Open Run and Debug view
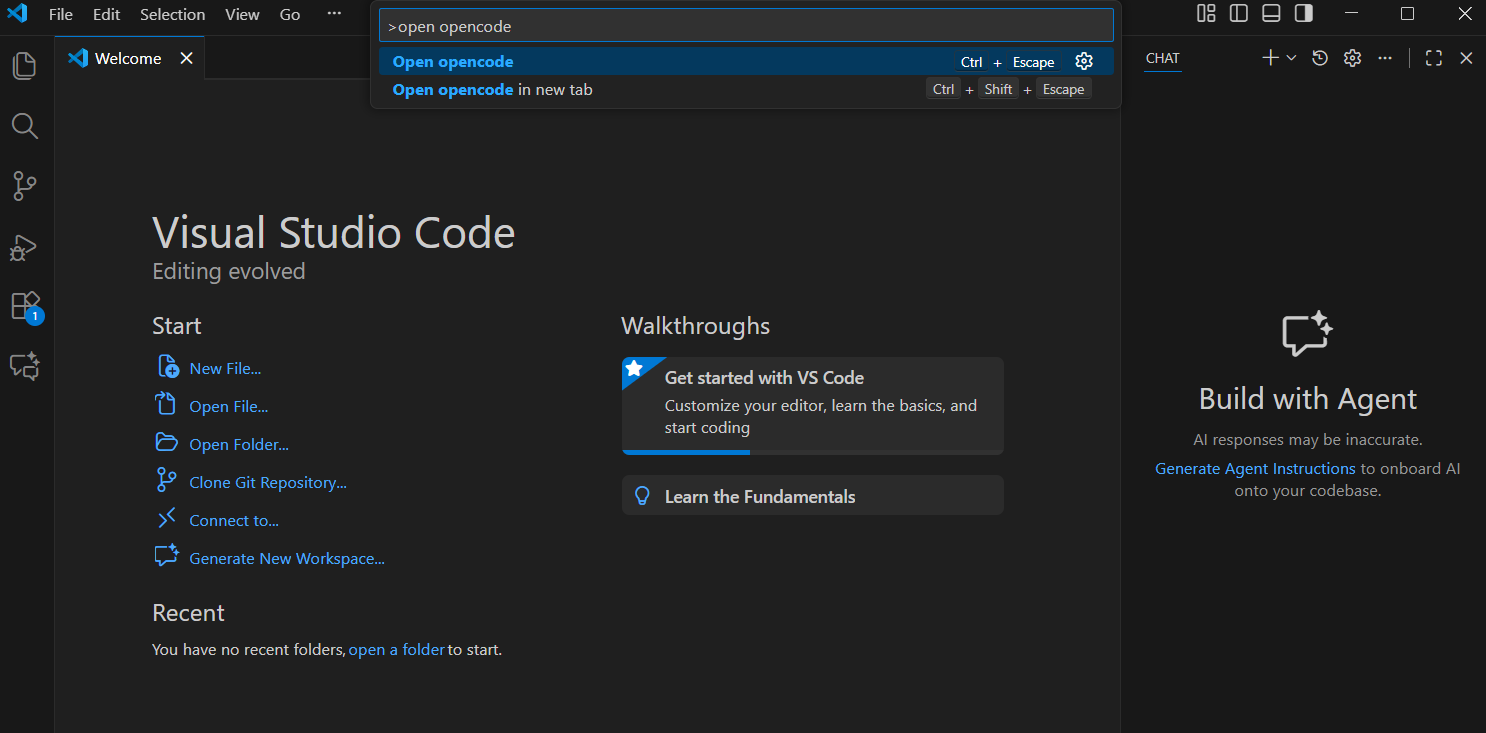The height and width of the screenshot is (733, 1486). [x=24, y=246]
